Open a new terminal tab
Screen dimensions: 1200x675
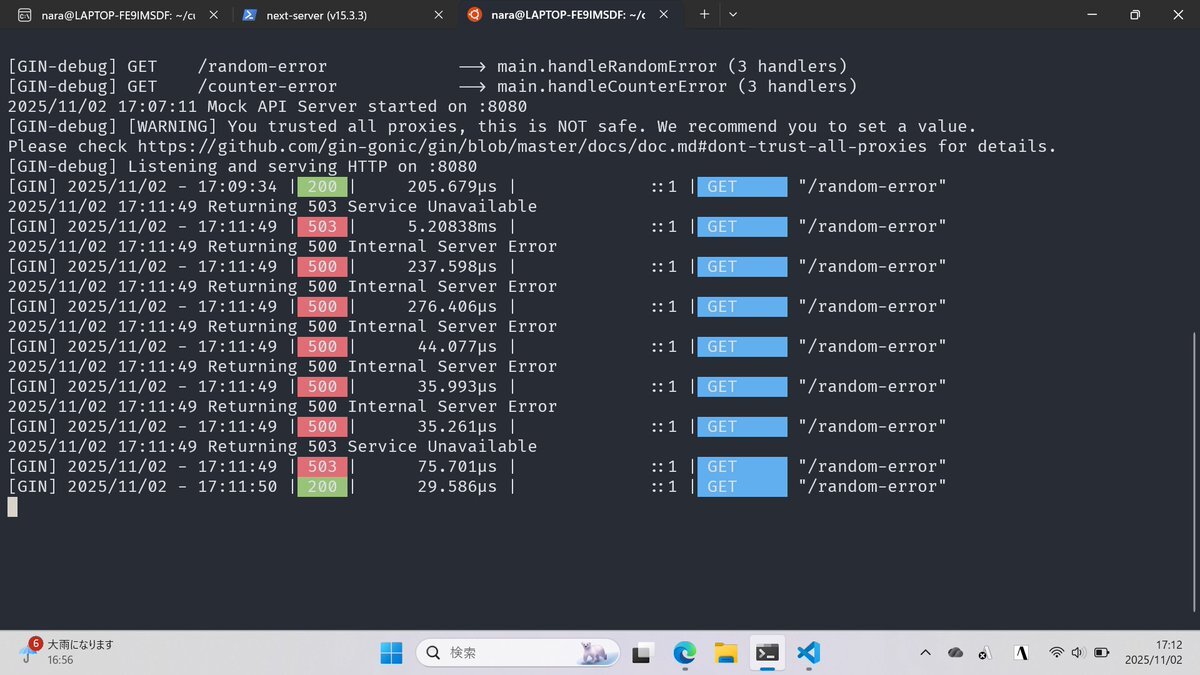click(x=704, y=15)
